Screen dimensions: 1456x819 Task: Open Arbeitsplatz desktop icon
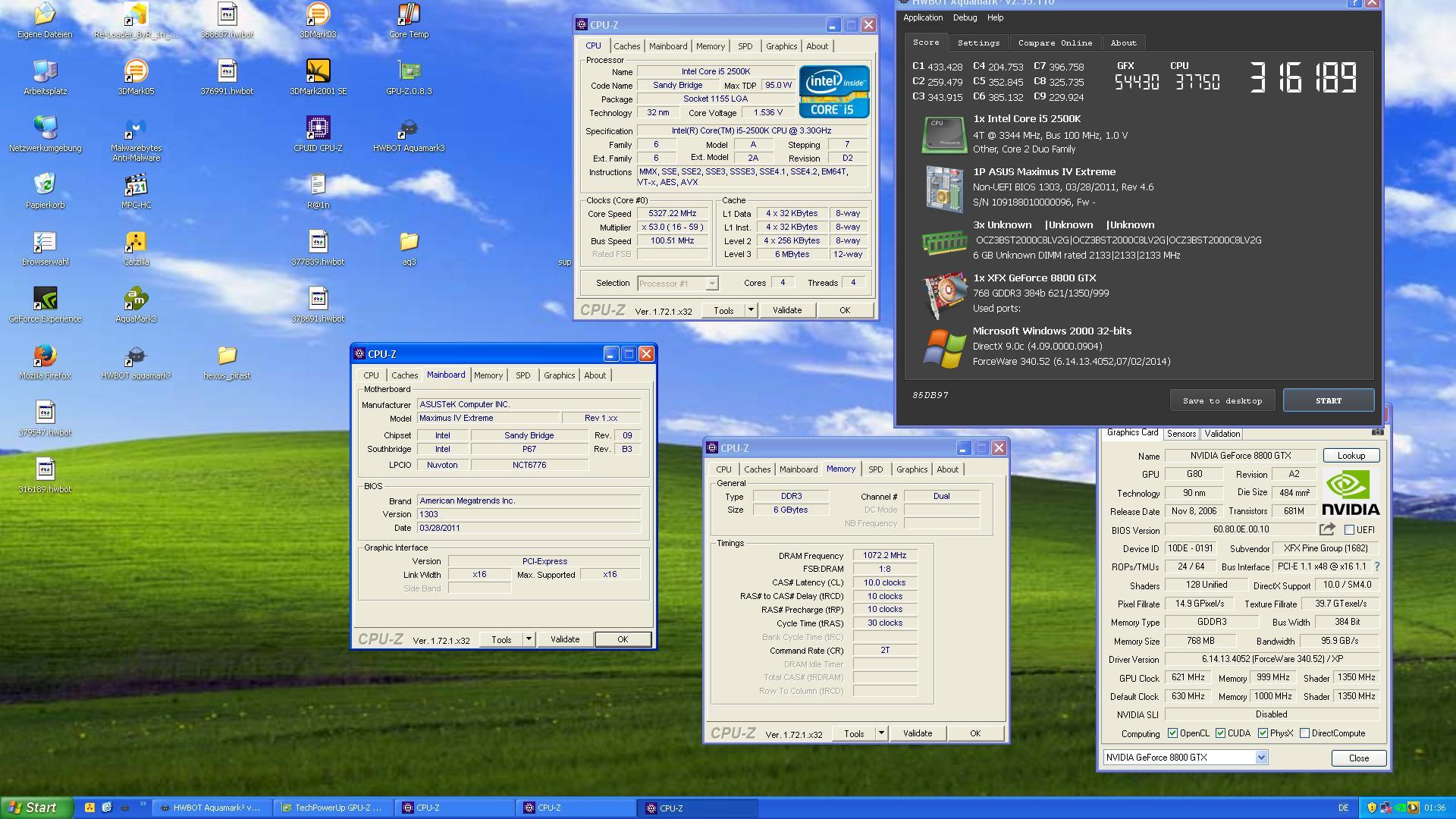45,77
